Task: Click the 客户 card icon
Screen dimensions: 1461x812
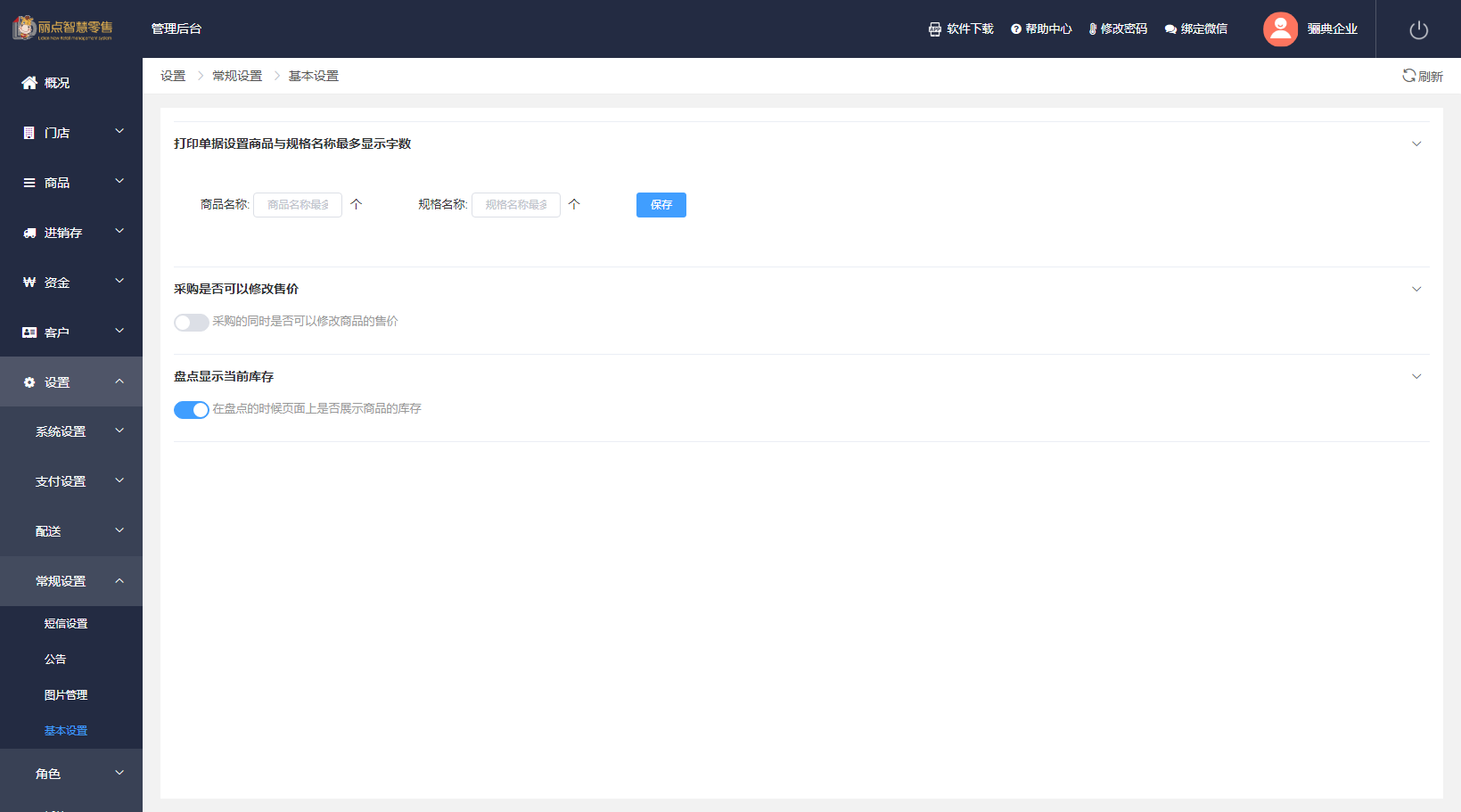Action: [x=29, y=332]
